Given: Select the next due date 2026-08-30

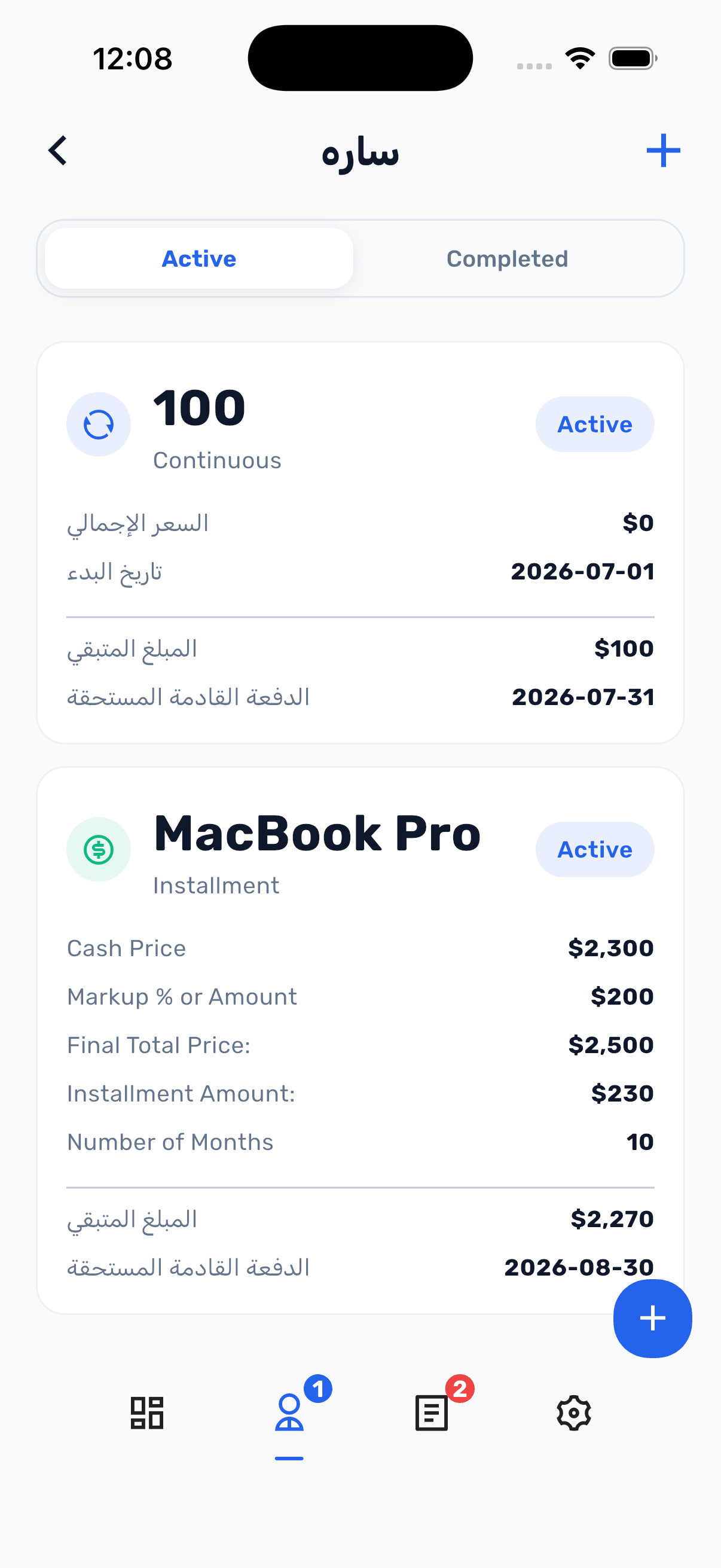Looking at the screenshot, I should point(579,1267).
